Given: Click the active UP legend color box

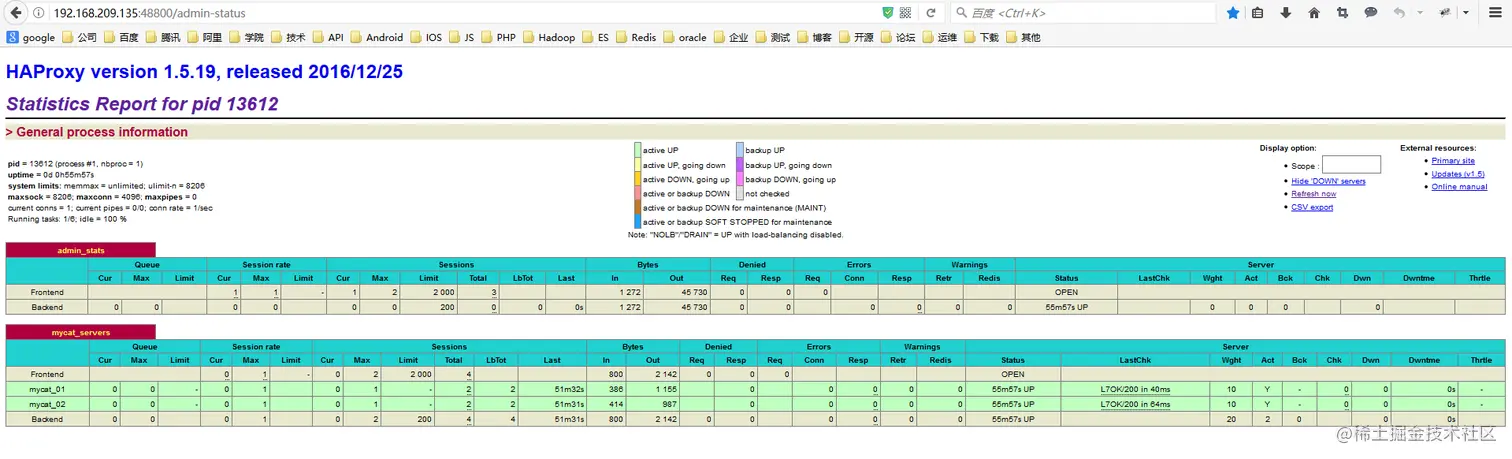Looking at the screenshot, I should tap(637, 150).
